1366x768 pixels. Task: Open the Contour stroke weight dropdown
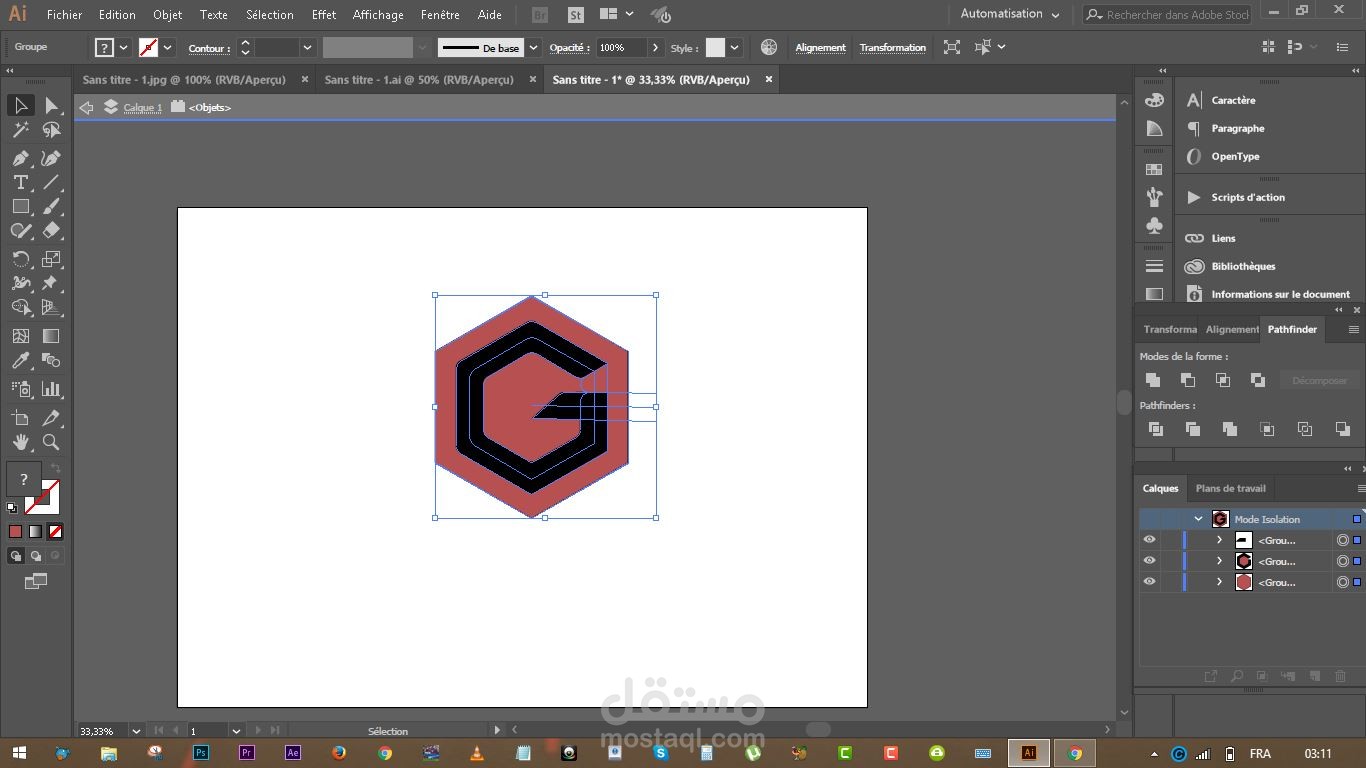[x=307, y=48]
